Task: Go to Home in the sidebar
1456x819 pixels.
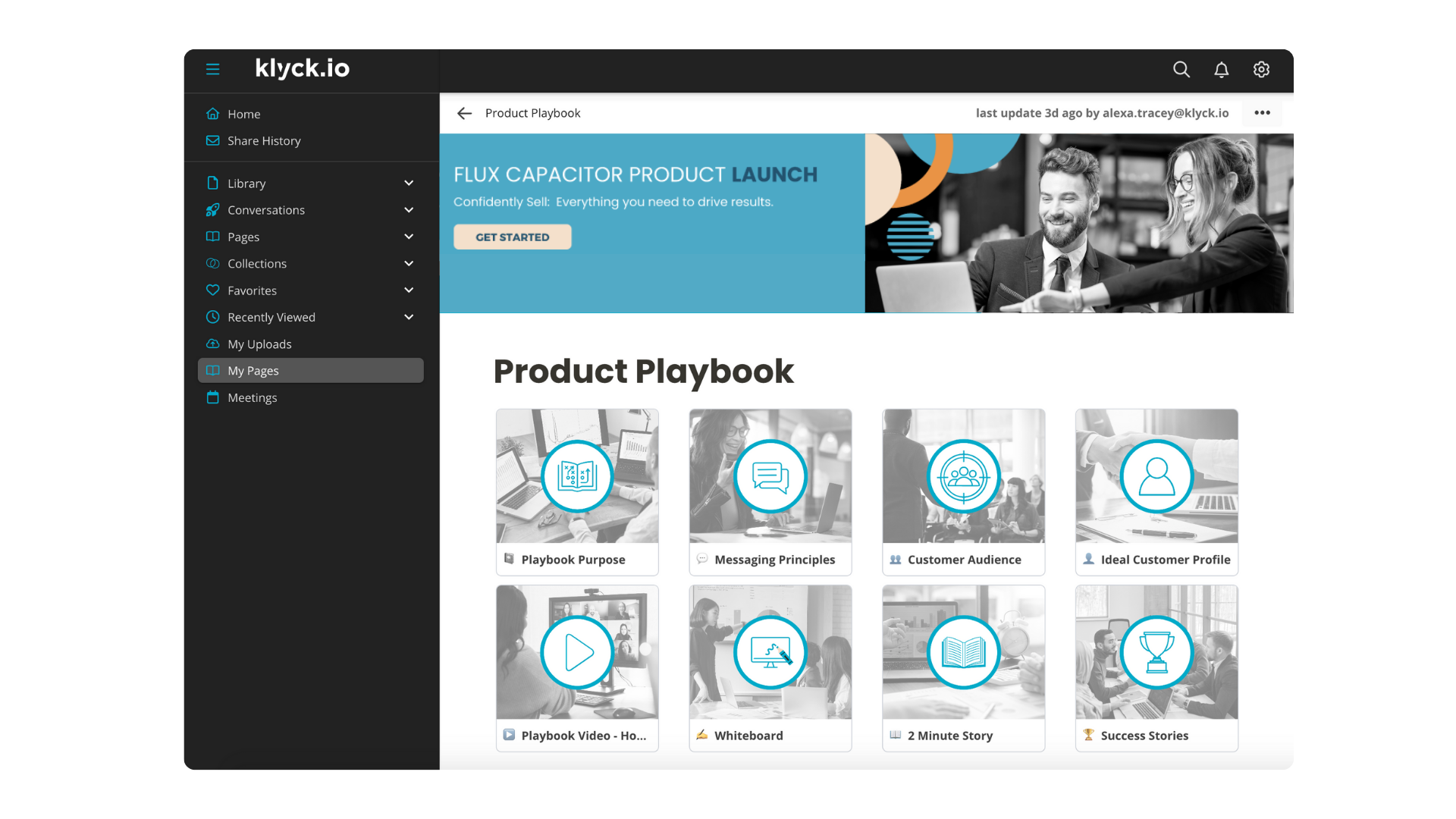Action: [x=243, y=114]
